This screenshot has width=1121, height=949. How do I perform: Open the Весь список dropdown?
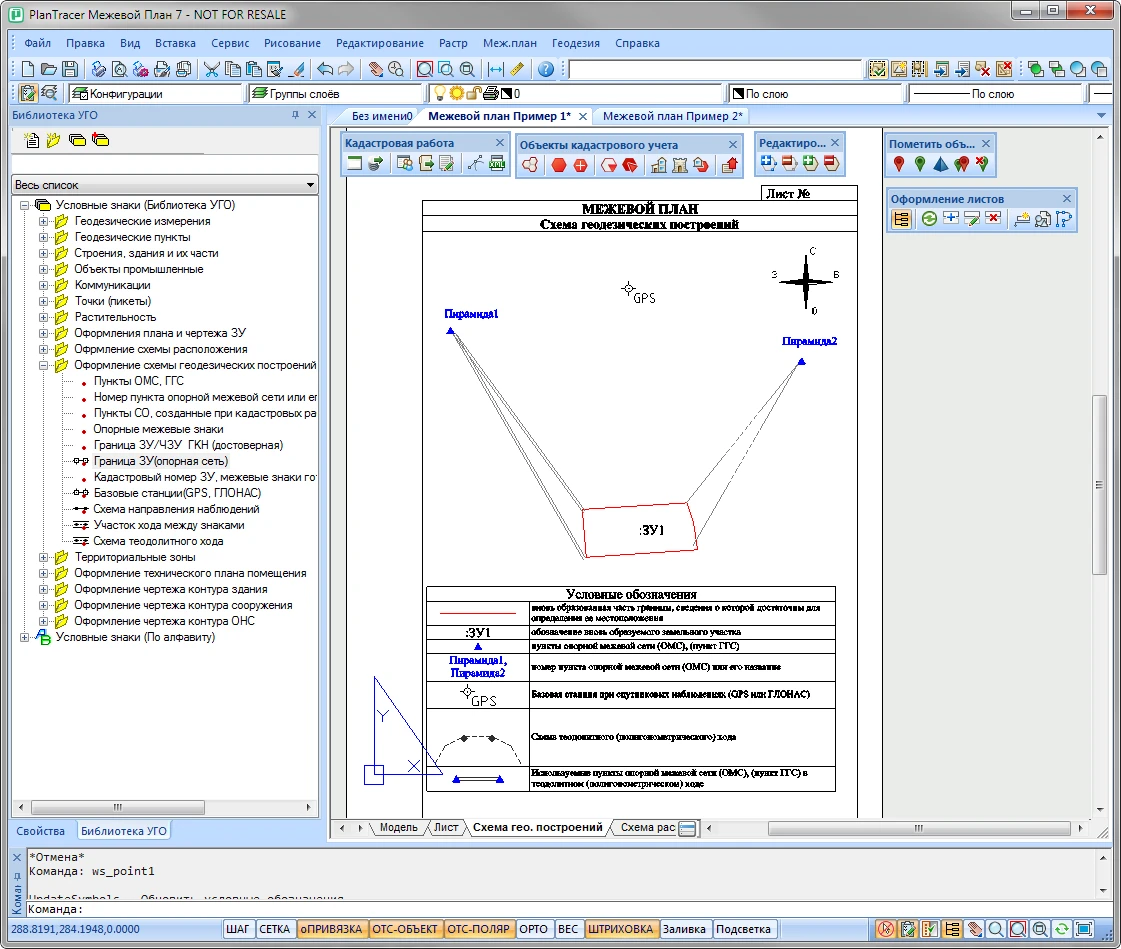point(310,185)
